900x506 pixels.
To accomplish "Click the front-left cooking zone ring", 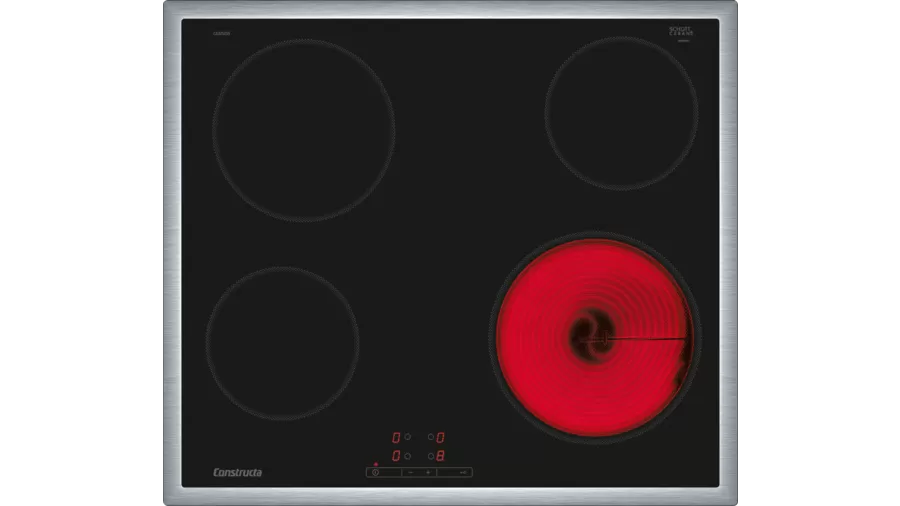I will click(x=282, y=342).
